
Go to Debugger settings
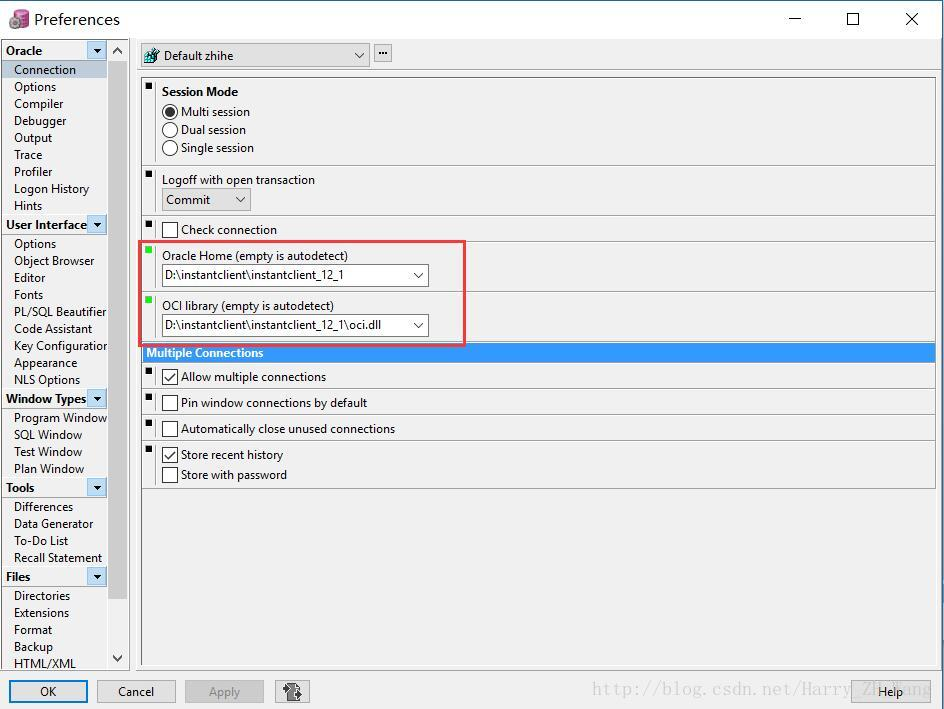click(x=40, y=121)
